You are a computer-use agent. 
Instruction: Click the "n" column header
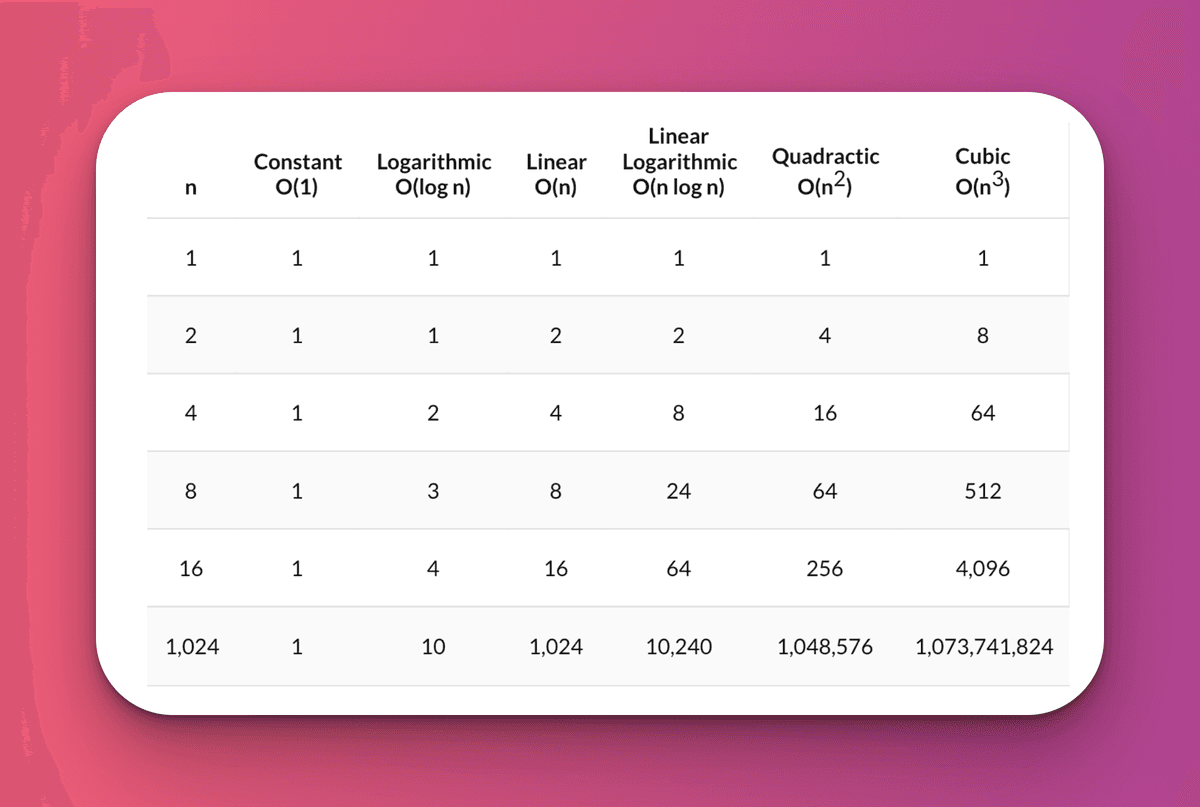(x=191, y=186)
